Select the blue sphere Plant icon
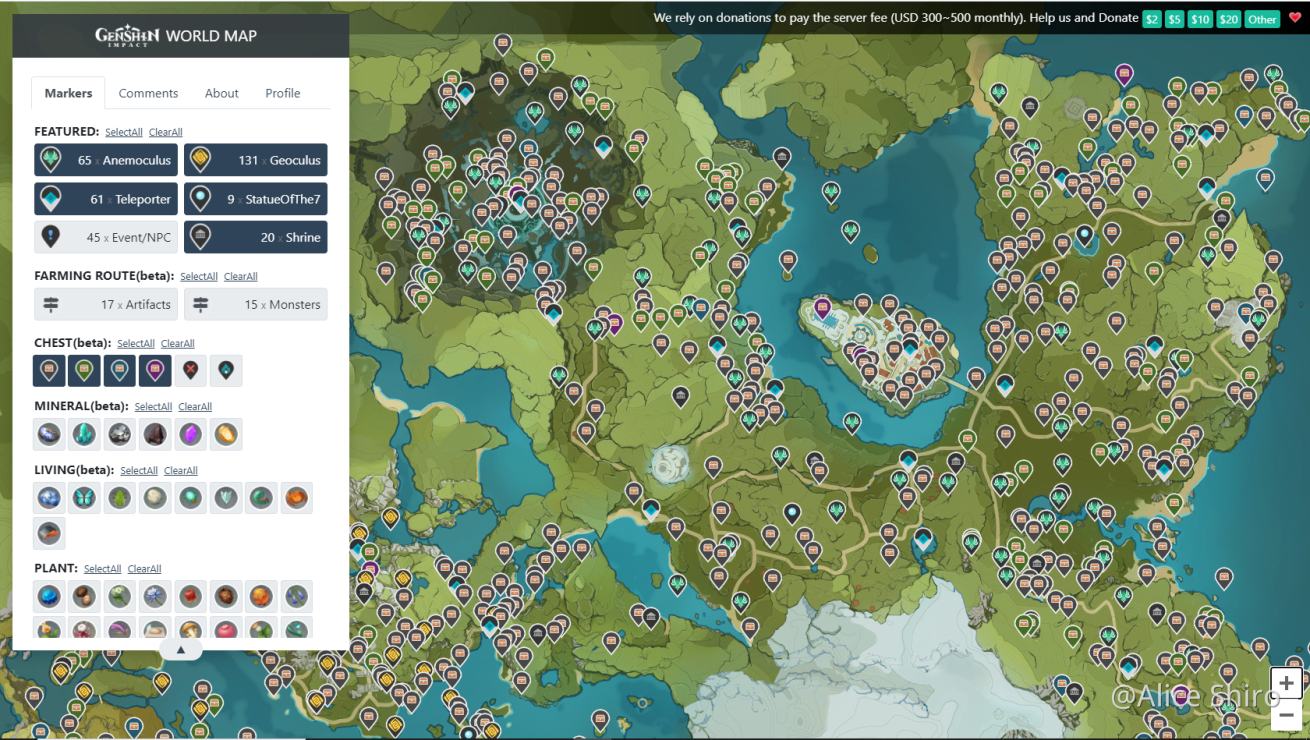Viewport: 1310px width, 740px height. 50,597
